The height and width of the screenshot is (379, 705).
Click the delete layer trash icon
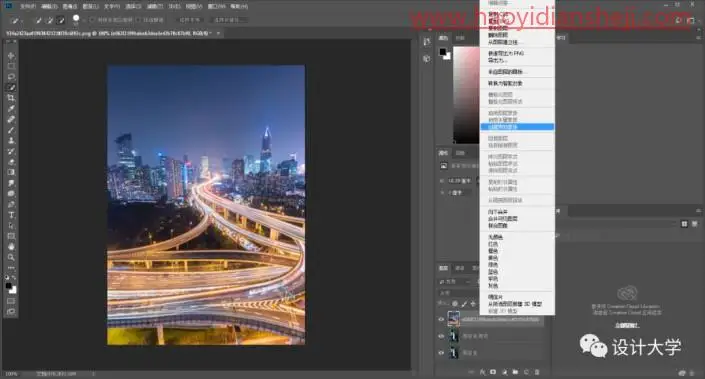[x=537, y=372]
